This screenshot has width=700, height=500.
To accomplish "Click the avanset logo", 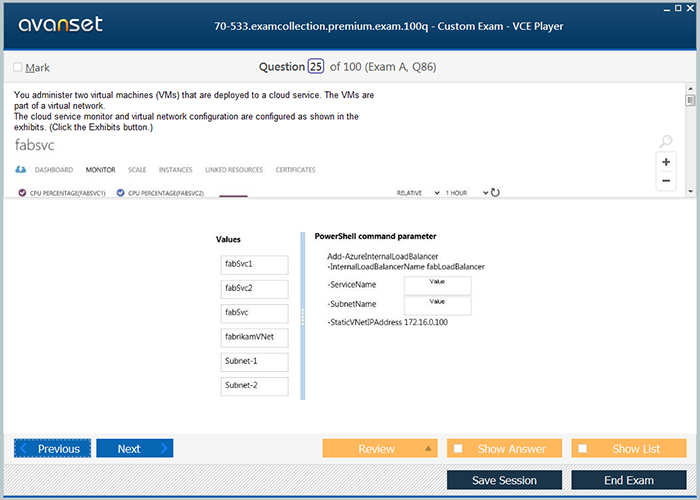I will [61, 24].
